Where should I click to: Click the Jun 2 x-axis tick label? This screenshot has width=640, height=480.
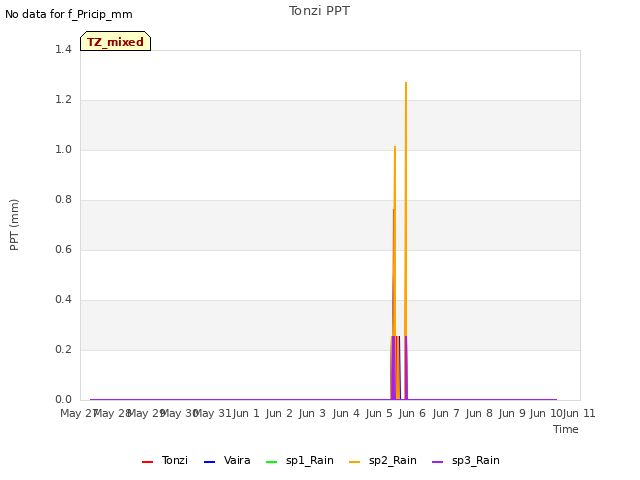pos(279,413)
